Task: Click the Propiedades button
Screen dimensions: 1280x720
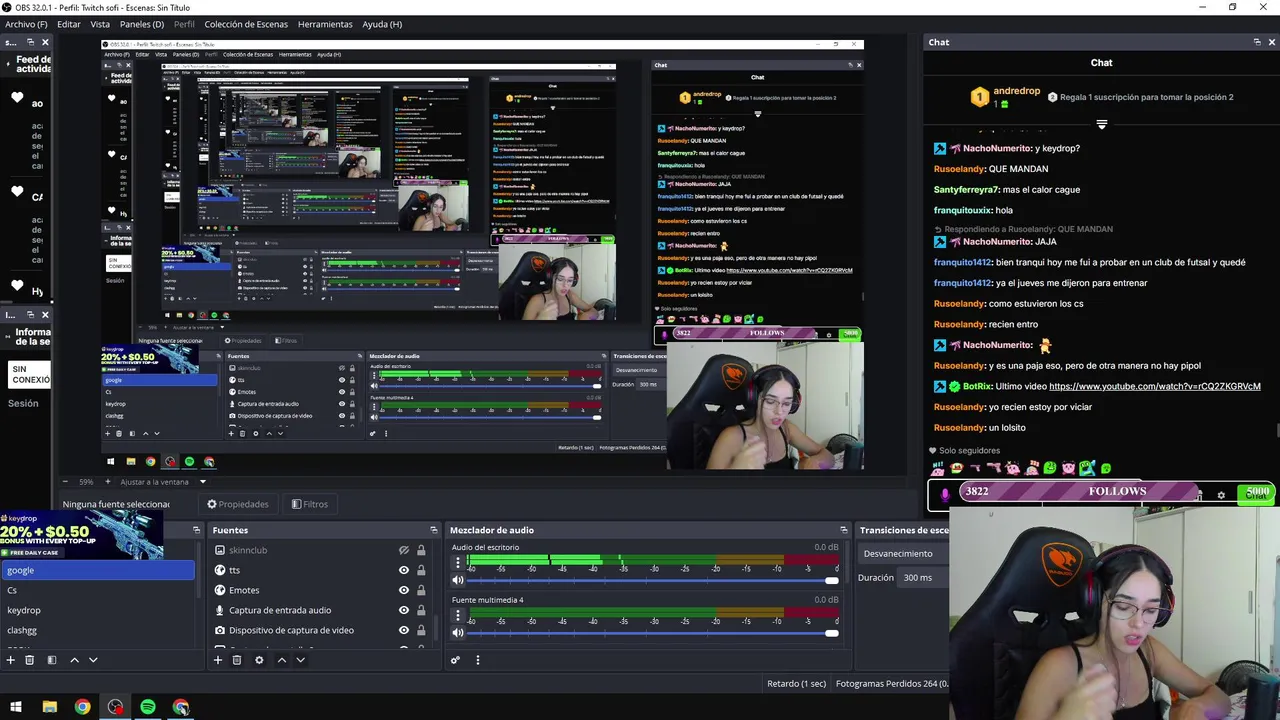Action: 238,504
